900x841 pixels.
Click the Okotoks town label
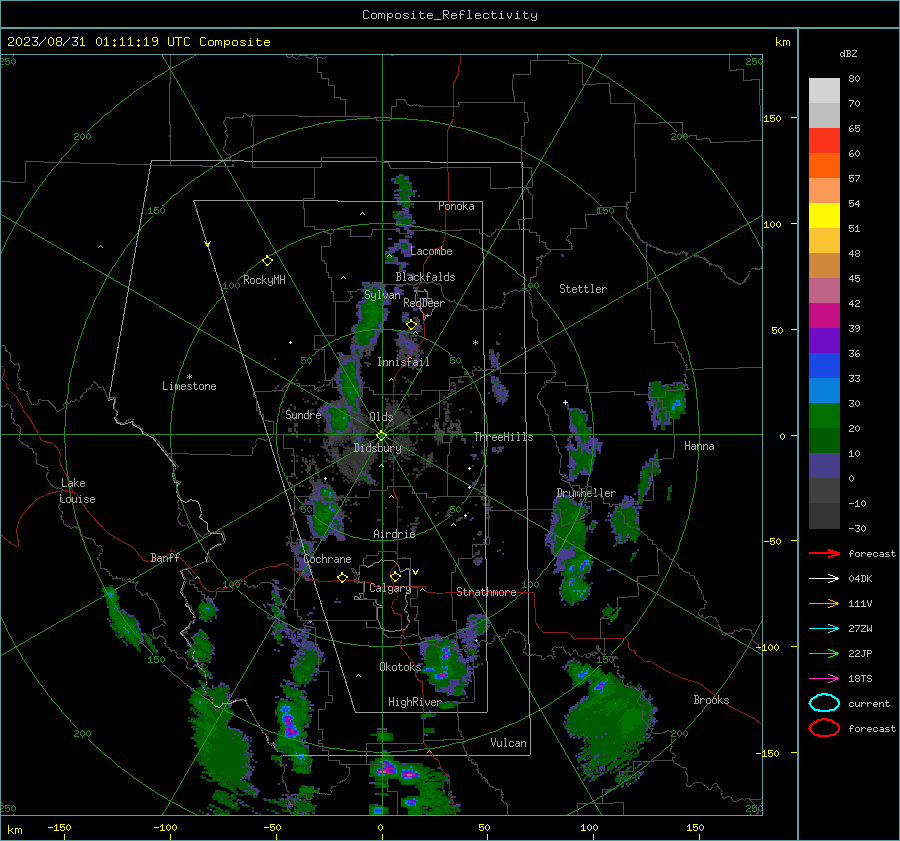coord(400,667)
